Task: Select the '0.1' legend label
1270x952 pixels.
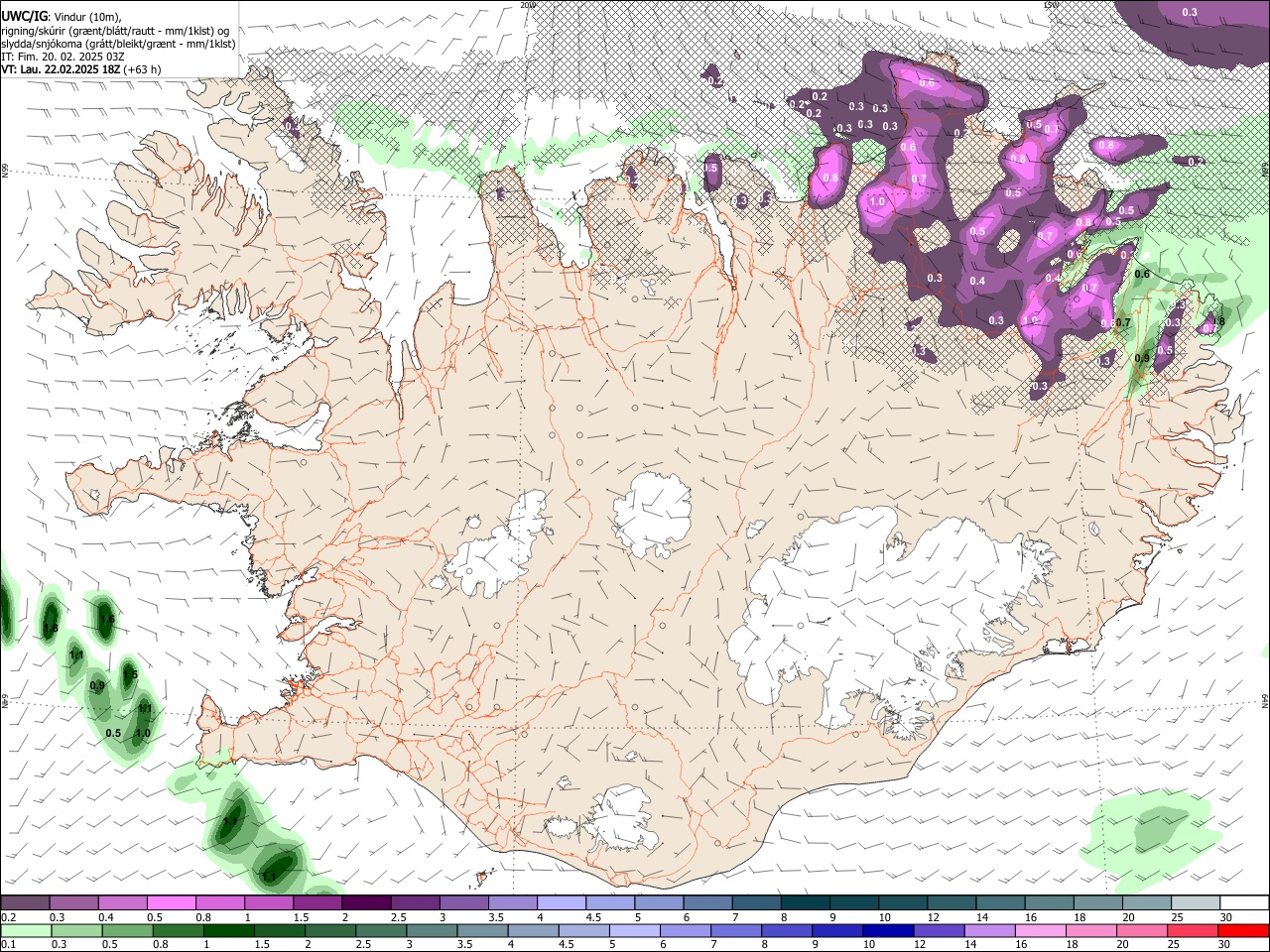Action: 8,944
